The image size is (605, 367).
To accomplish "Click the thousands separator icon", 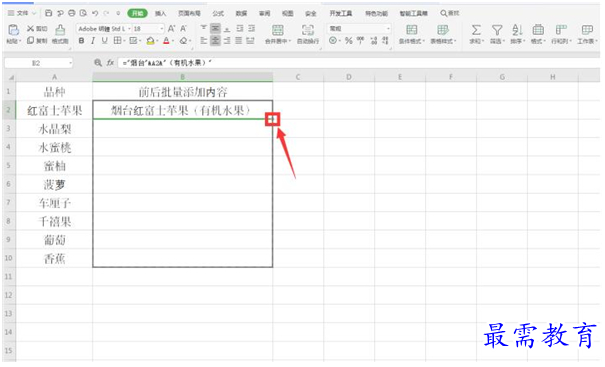I will pyautogui.click(x=361, y=40).
